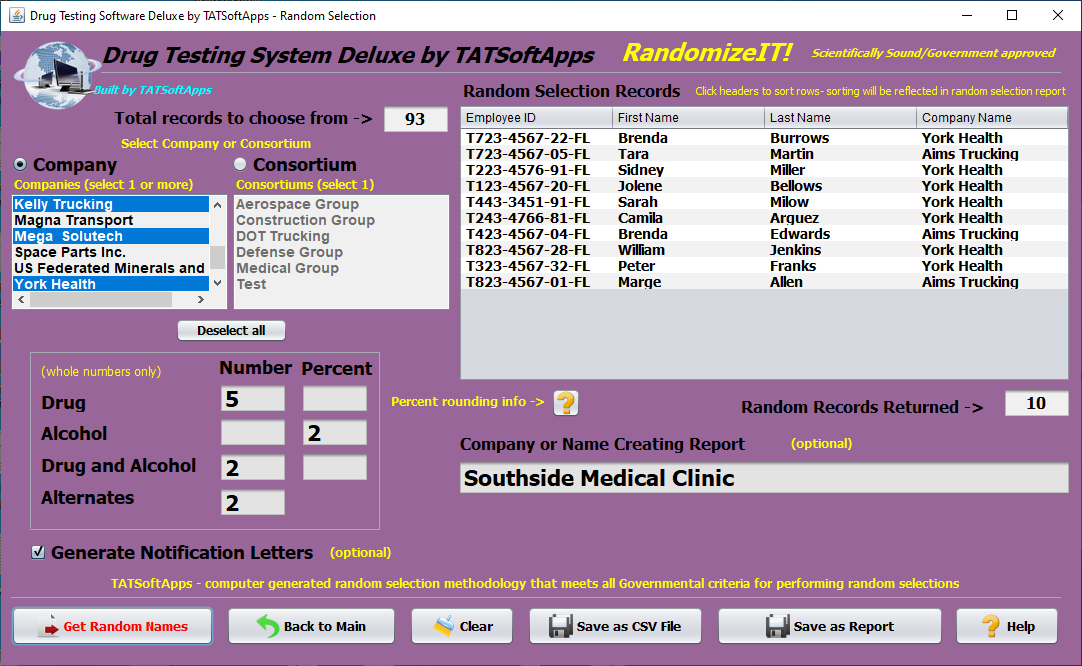The width and height of the screenshot is (1082, 666).
Task: Click the Clear button
Action: click(462, 626)
